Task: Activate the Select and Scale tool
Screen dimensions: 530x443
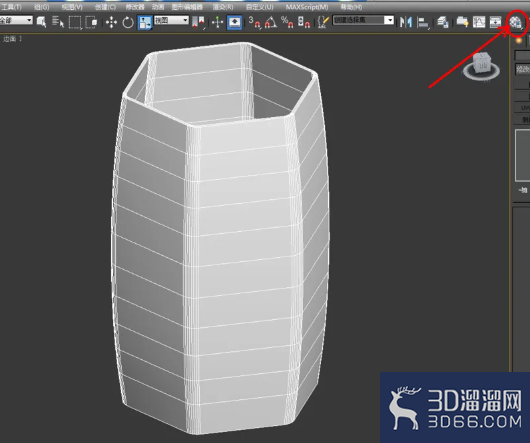Action: pos(145,23)
